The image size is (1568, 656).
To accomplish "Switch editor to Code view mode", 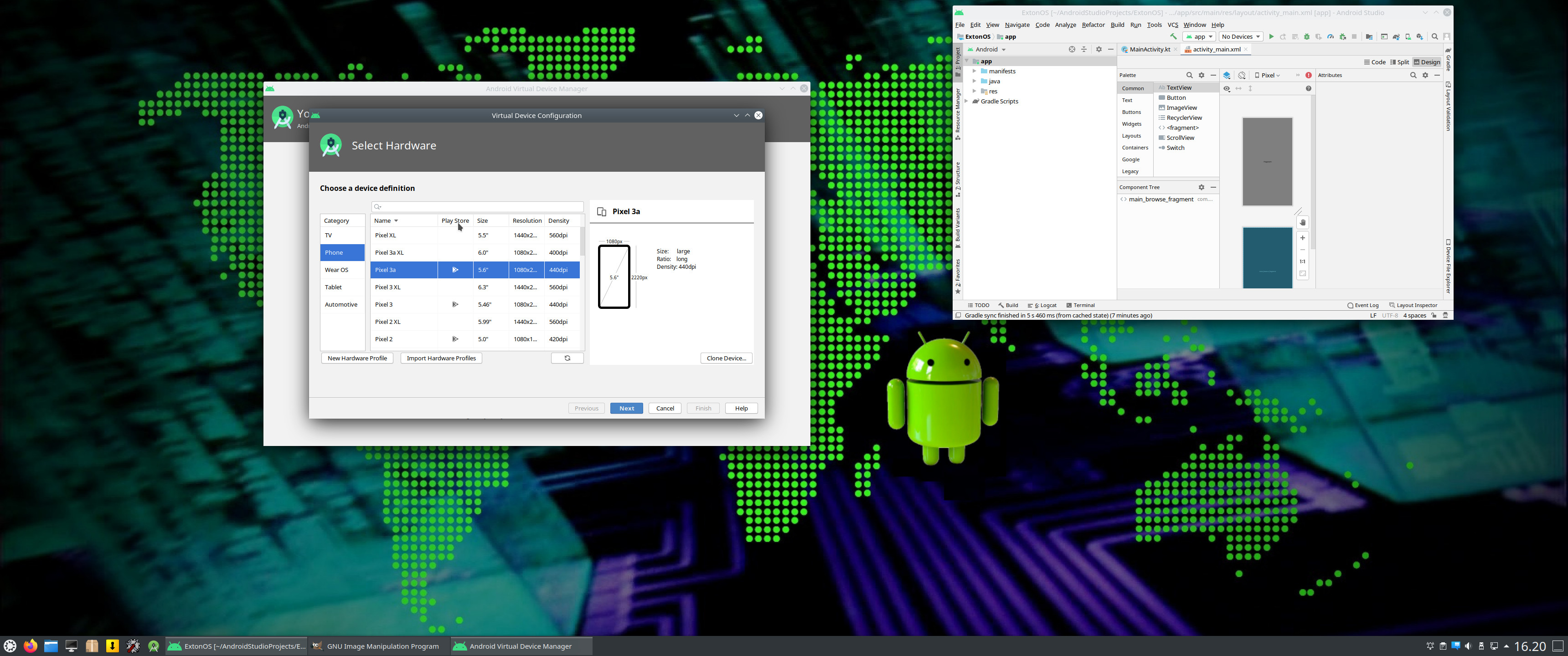I will (1375, 62).
